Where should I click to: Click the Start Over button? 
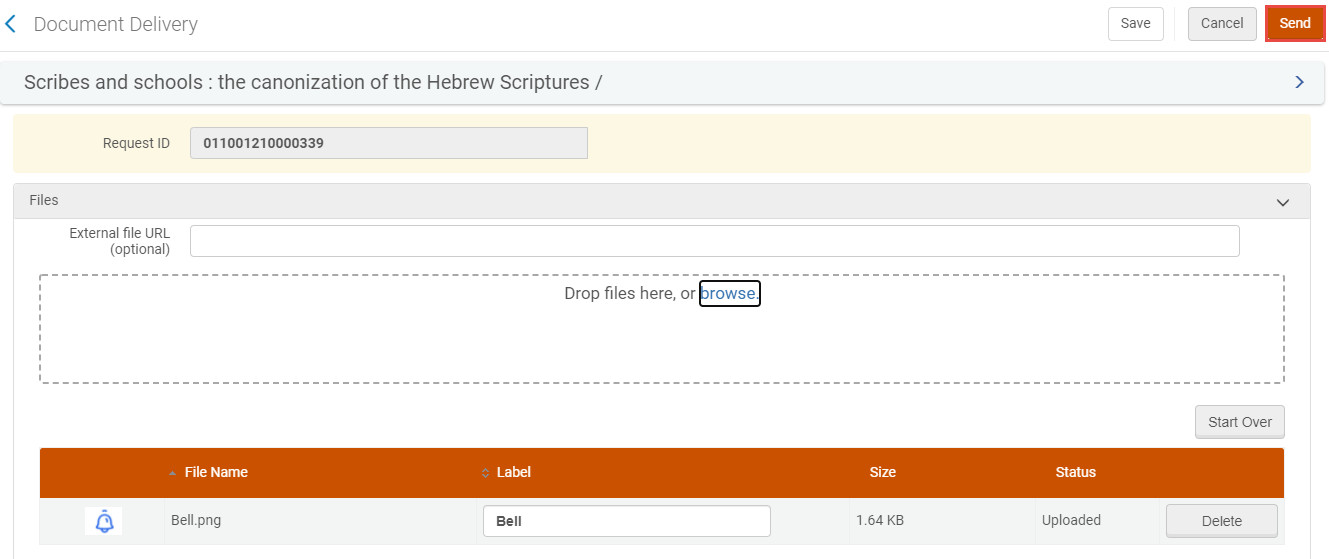point(1239,422)
